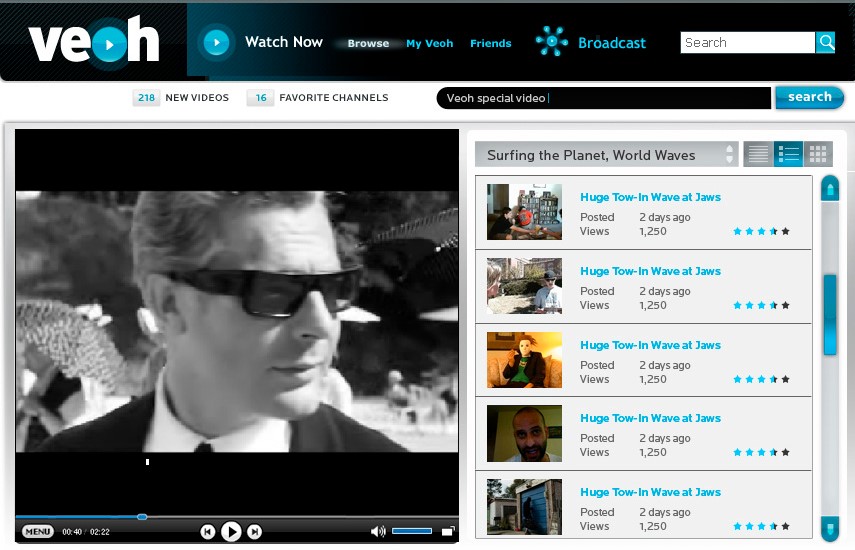Click the video player volume slider
Screen dimensions: 855x550
tap(411, 532)
